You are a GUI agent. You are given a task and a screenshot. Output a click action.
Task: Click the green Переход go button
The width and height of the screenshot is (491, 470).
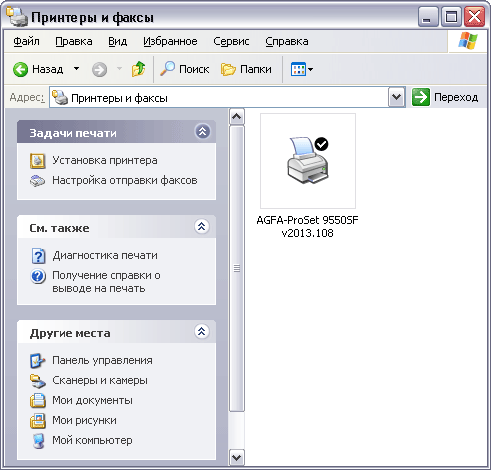pyautogui.click(x=445, y=97)
